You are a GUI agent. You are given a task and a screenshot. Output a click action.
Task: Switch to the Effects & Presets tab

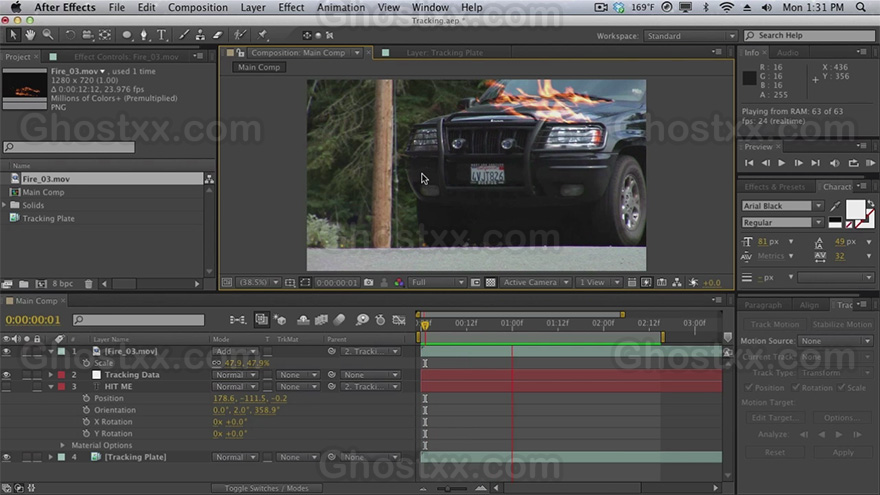click(x=774, y=187)
